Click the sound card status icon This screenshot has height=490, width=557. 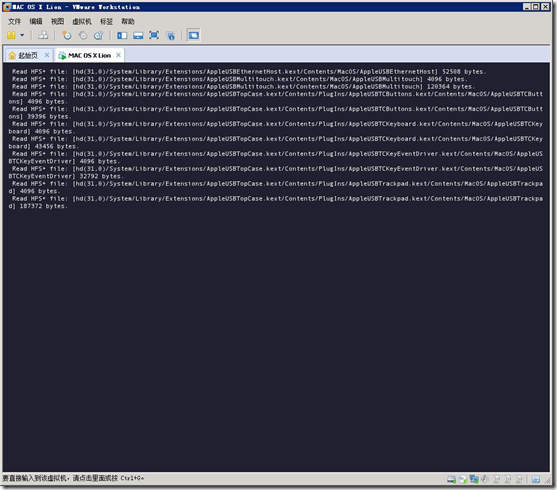[485, 479]
